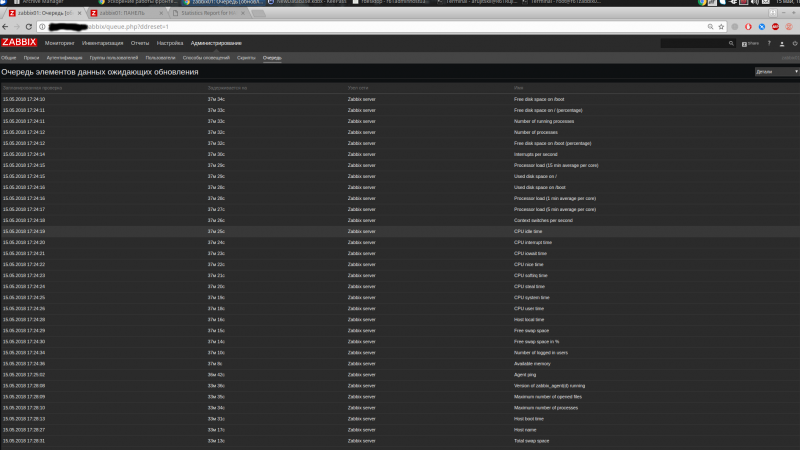The width and height of the screenshot is (800, 450).
Task: Click the 'Узел сети' column header
Action: pyautogui.click(x=358, y=88)
